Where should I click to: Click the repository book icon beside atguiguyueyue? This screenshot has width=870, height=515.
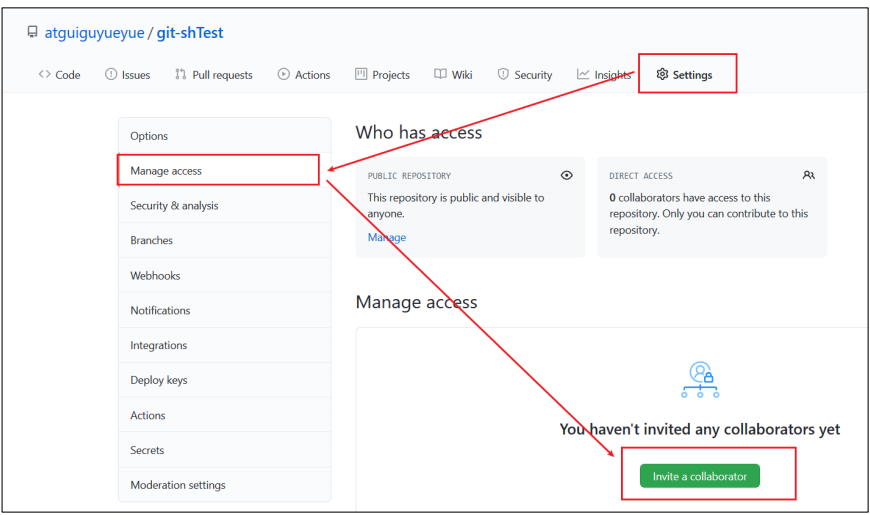(x=33, y=32)
